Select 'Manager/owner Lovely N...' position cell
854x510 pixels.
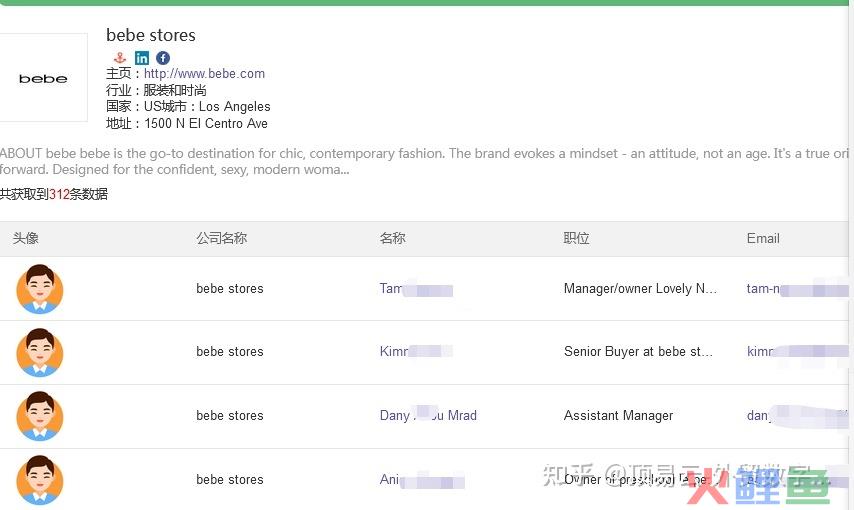(x=640, y=289)
